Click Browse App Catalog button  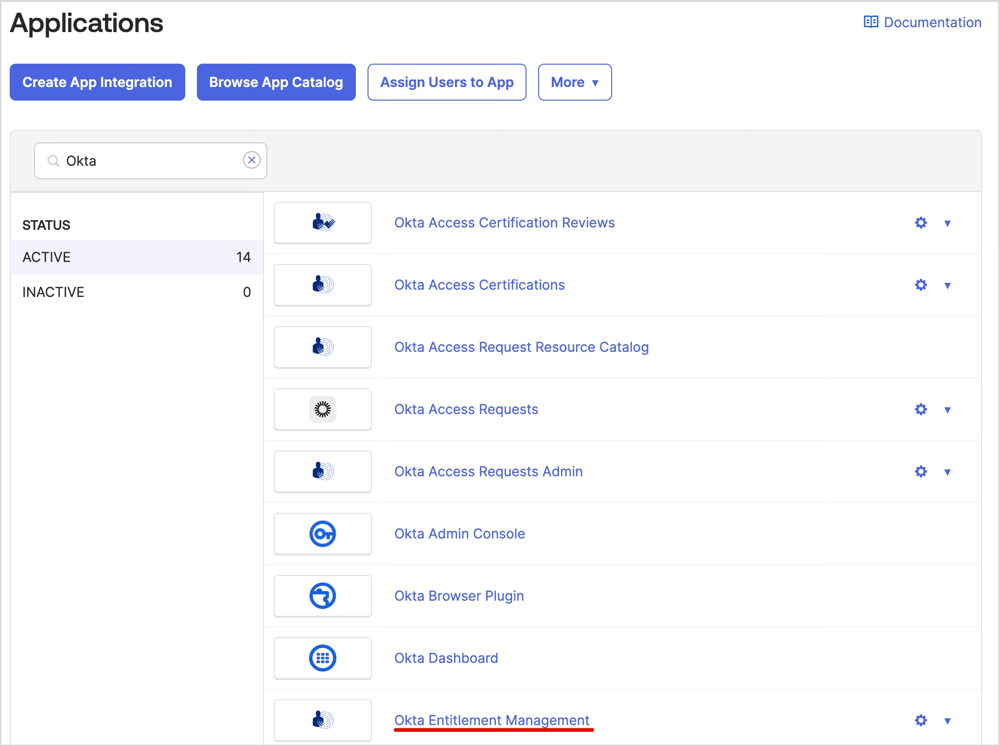pos(276,82)
